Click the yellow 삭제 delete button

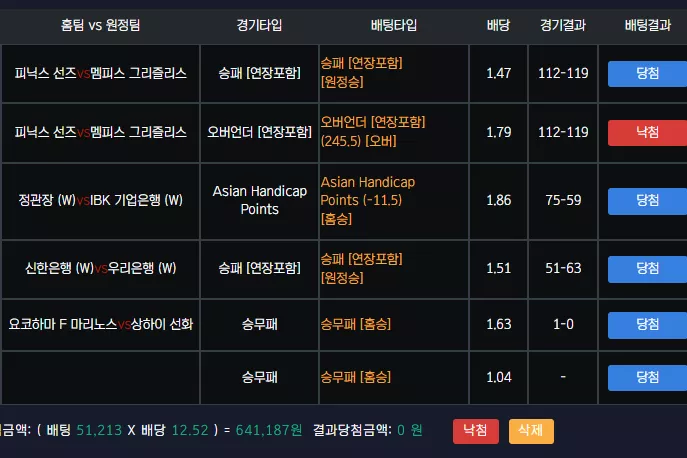(531, 431)
